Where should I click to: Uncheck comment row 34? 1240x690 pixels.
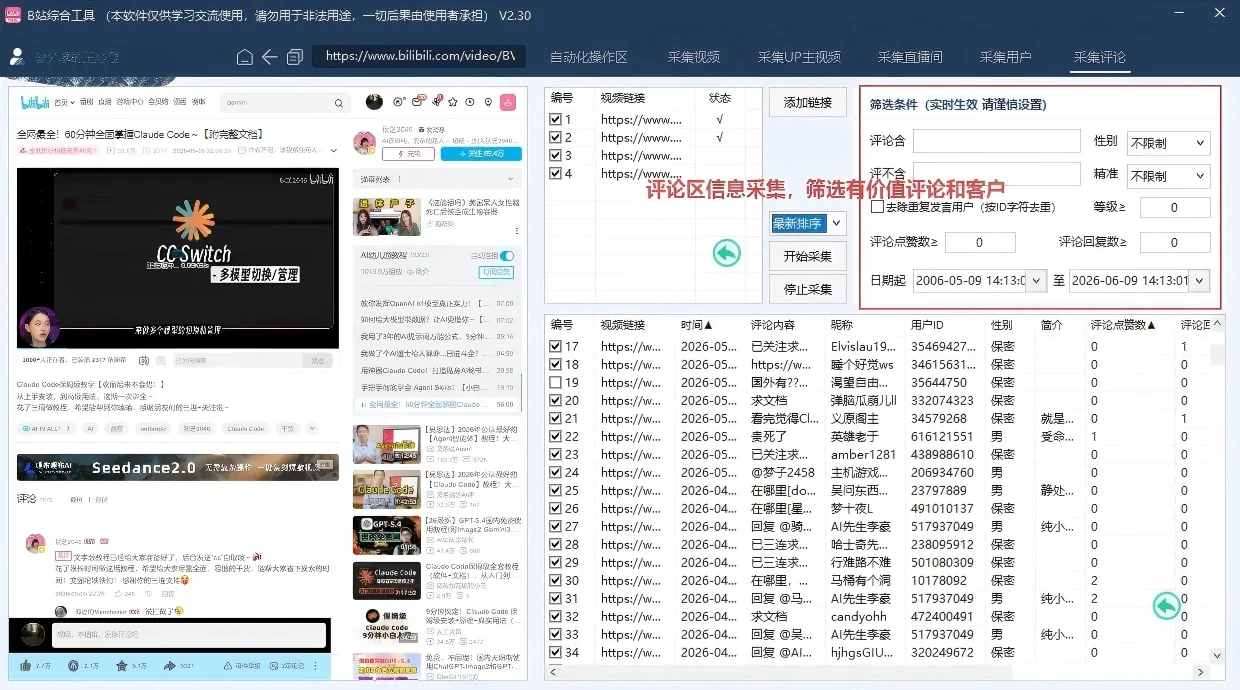coord(555,652)
